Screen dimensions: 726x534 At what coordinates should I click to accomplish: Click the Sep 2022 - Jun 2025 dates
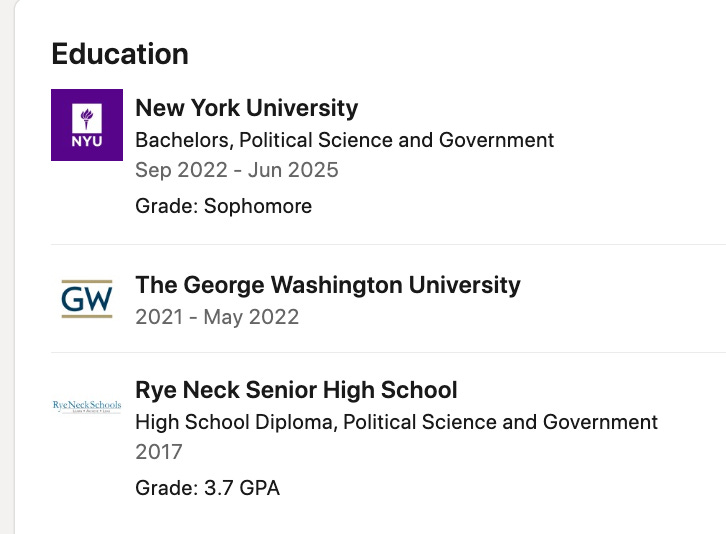pyautogui.click(x=237, y=170)
